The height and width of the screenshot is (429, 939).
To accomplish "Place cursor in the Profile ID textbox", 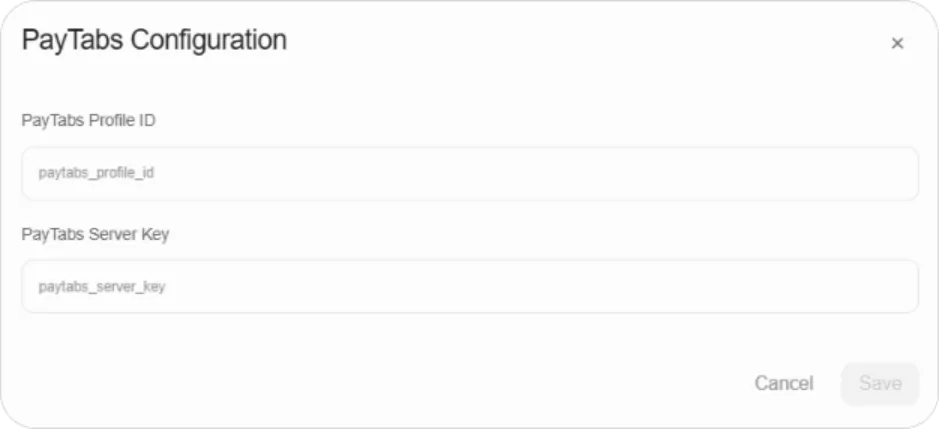I will coord(470,174).
